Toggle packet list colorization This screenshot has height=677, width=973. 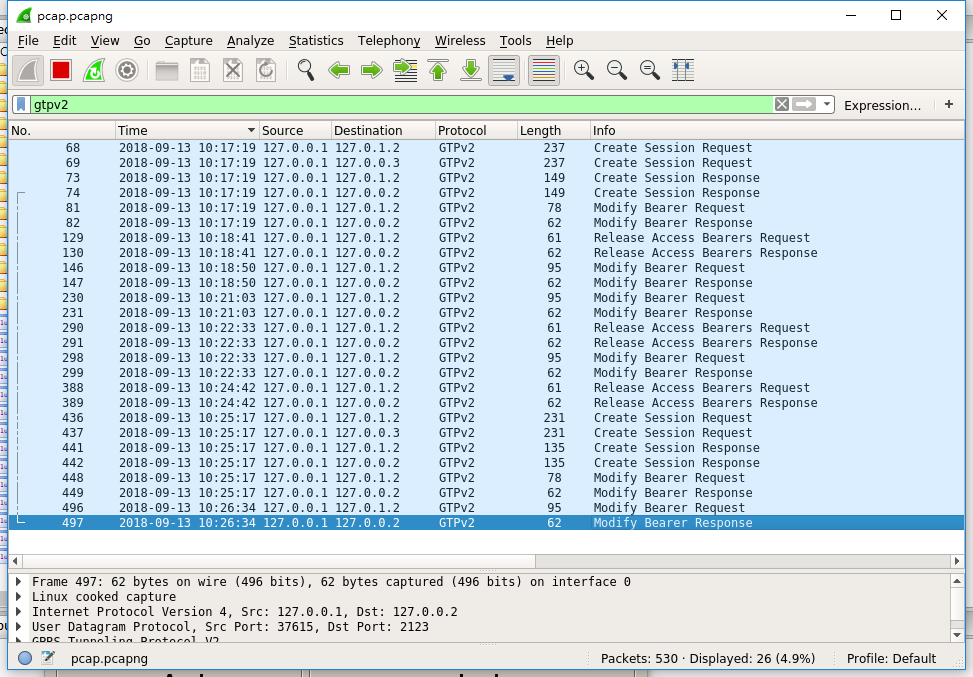pyautogui.click(x=543, y=70)
